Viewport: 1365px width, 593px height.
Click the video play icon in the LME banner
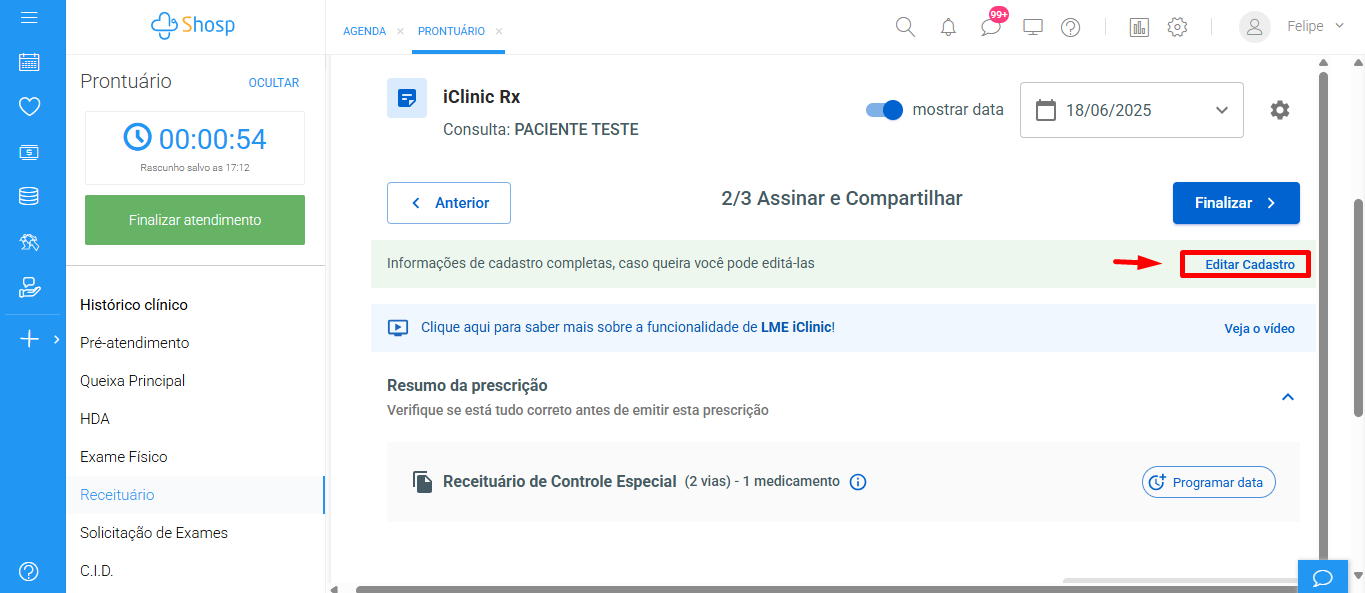click(397, 327)
